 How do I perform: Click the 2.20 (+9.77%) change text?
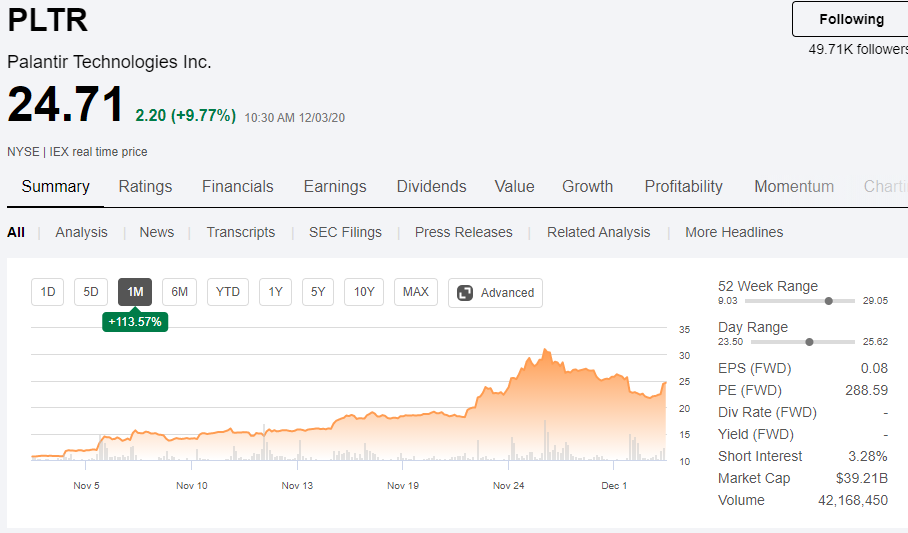(x=185, y=115)
